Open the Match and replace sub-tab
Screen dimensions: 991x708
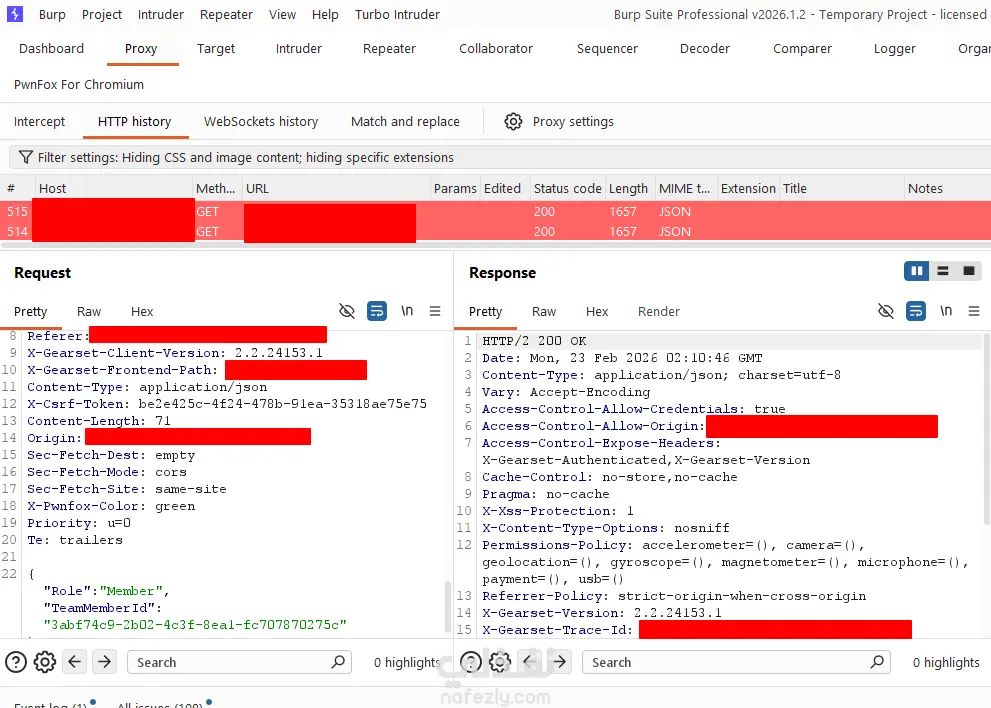tap(405, 121)
